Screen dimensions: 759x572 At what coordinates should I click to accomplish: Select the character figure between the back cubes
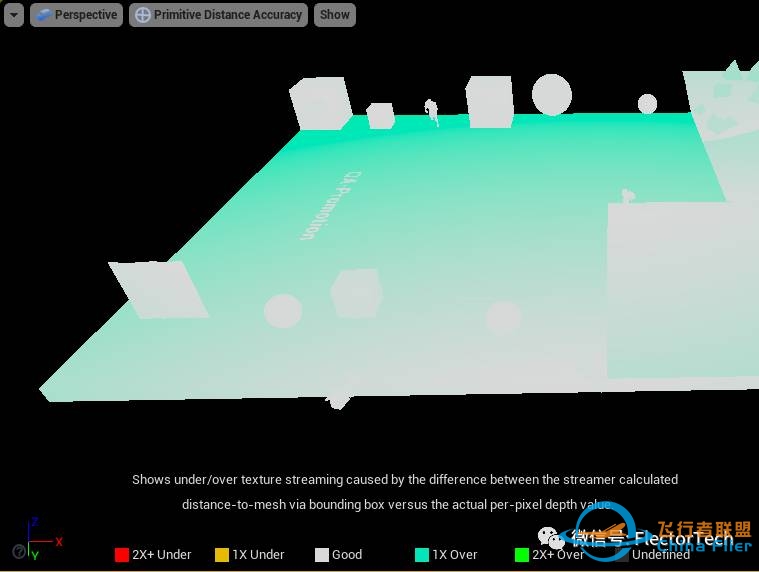point(432,111)
